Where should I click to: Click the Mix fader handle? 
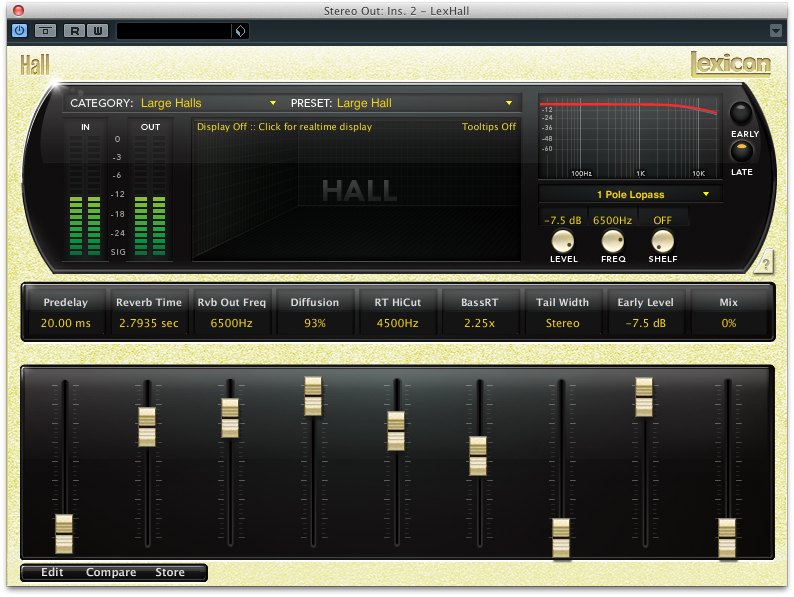point(727,538)
